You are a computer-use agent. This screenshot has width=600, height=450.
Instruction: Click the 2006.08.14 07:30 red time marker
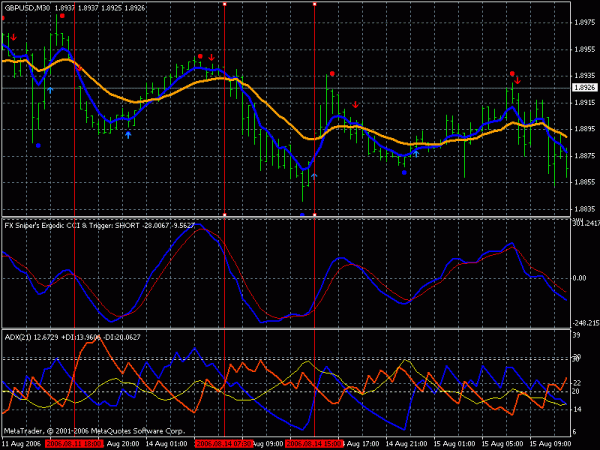click(224, 444)
